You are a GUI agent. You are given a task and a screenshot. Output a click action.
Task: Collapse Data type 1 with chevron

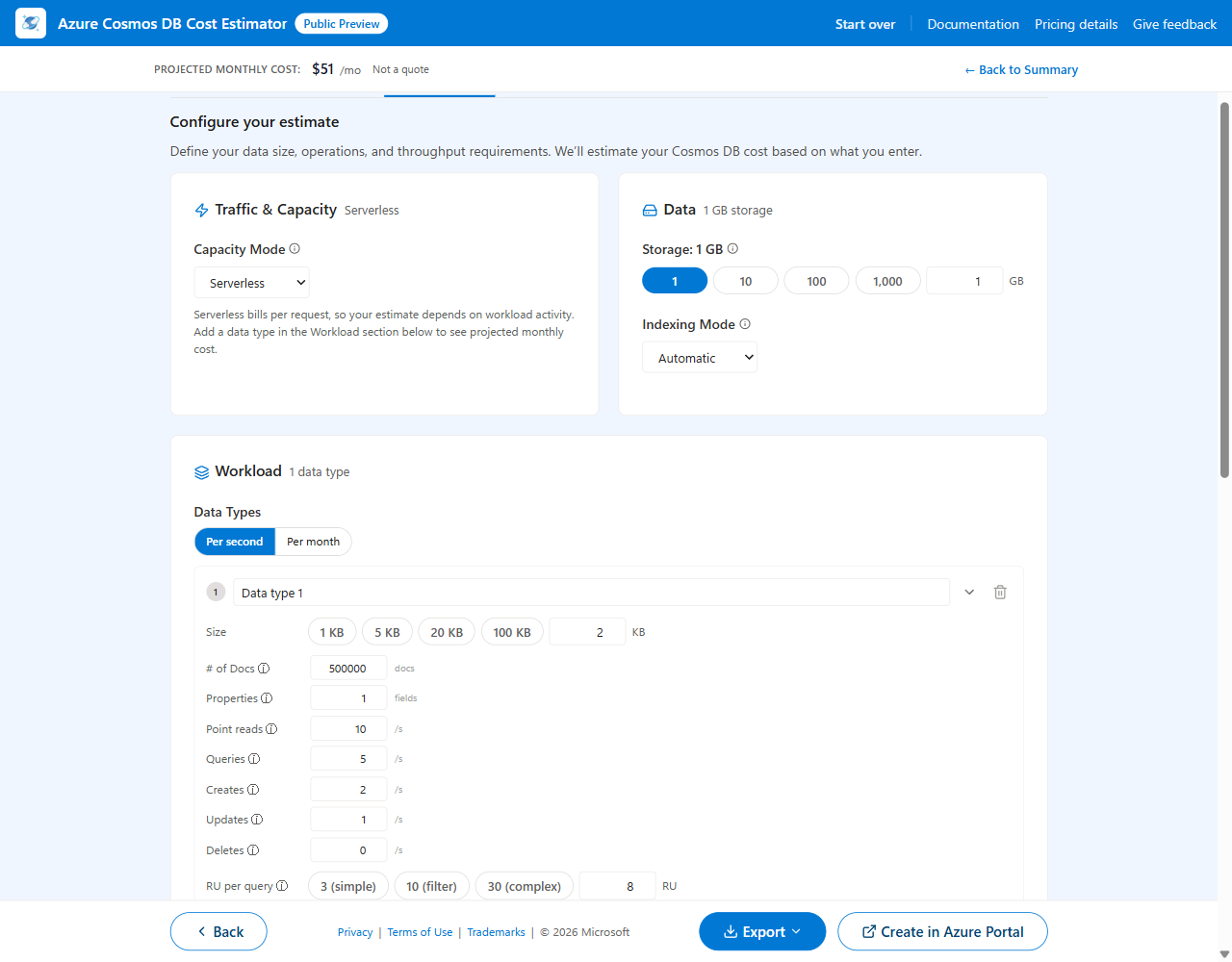(x=969, y=593)
